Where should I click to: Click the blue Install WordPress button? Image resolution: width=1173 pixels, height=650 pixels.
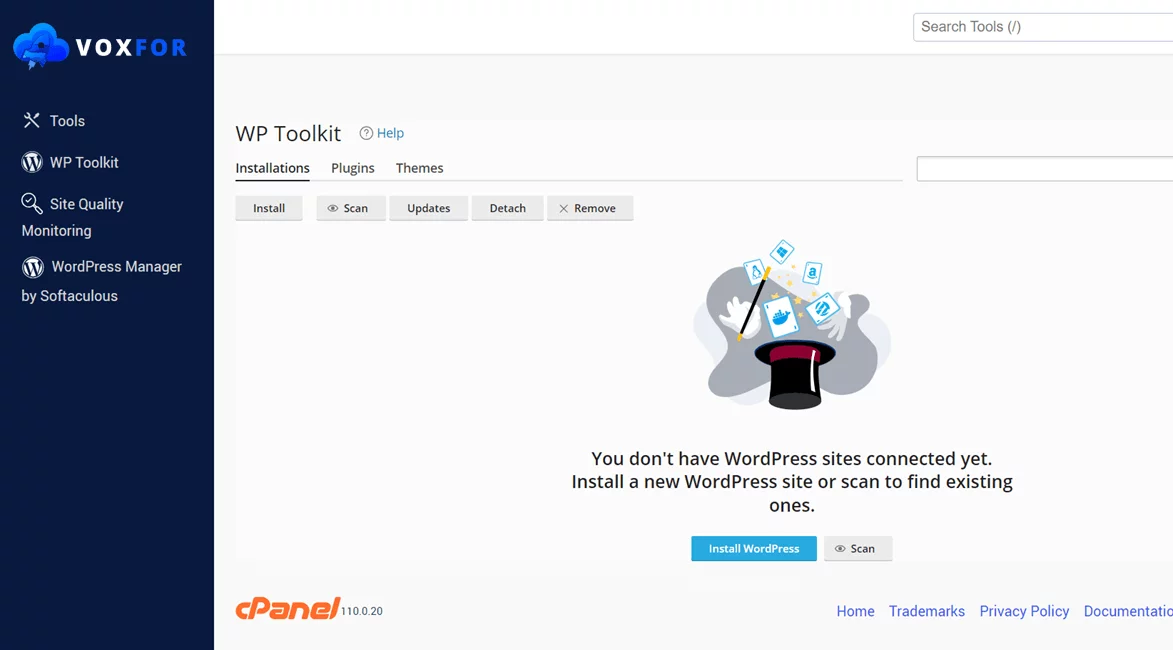click(x=754, y=549)
